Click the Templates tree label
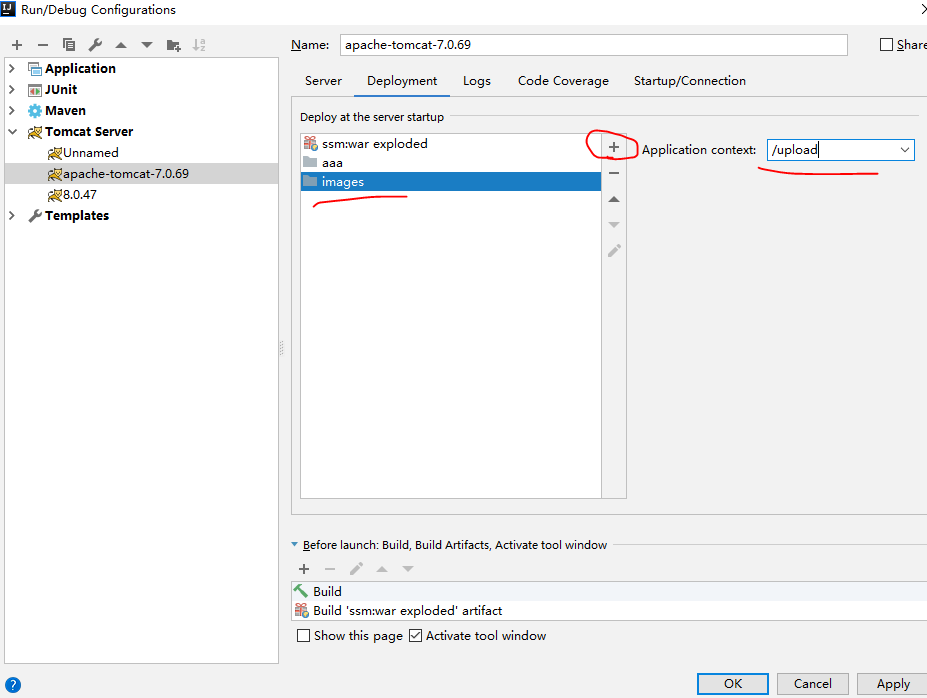927x698 pixels. (77, 216)
